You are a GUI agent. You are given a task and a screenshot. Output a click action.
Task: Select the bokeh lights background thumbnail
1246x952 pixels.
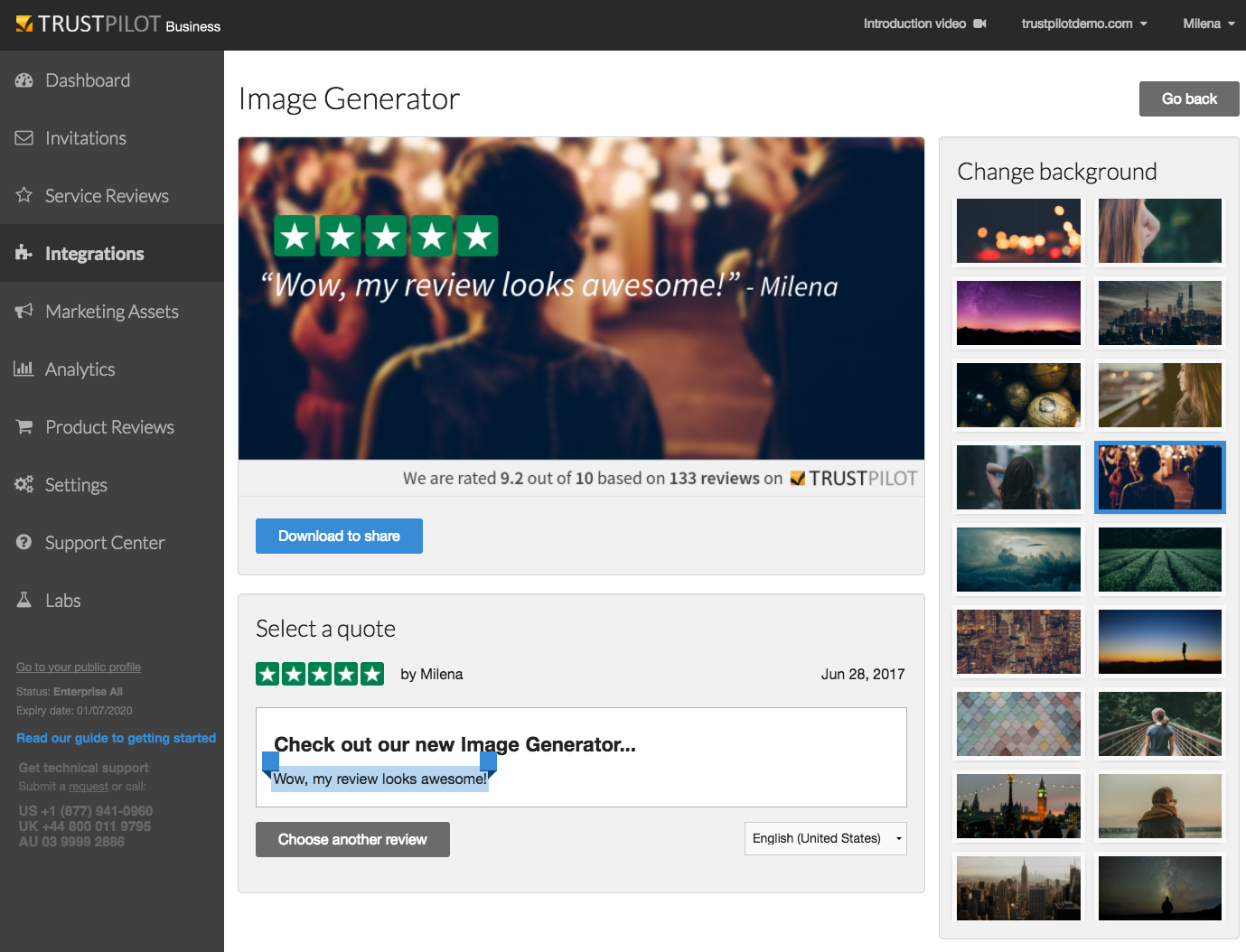[x=1018, y=231]
